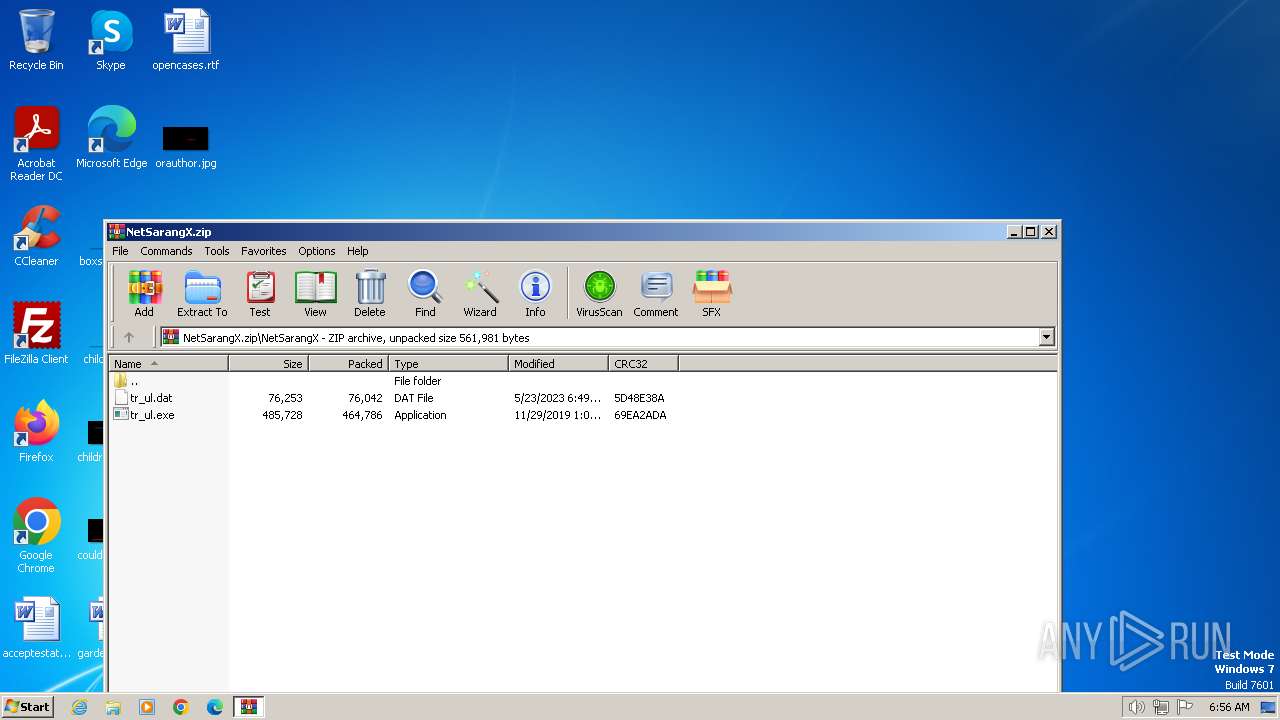The height and width of the screenshot is (720, 1280).
Task: Sort by Name column header
Action: [x=168, y=363]
